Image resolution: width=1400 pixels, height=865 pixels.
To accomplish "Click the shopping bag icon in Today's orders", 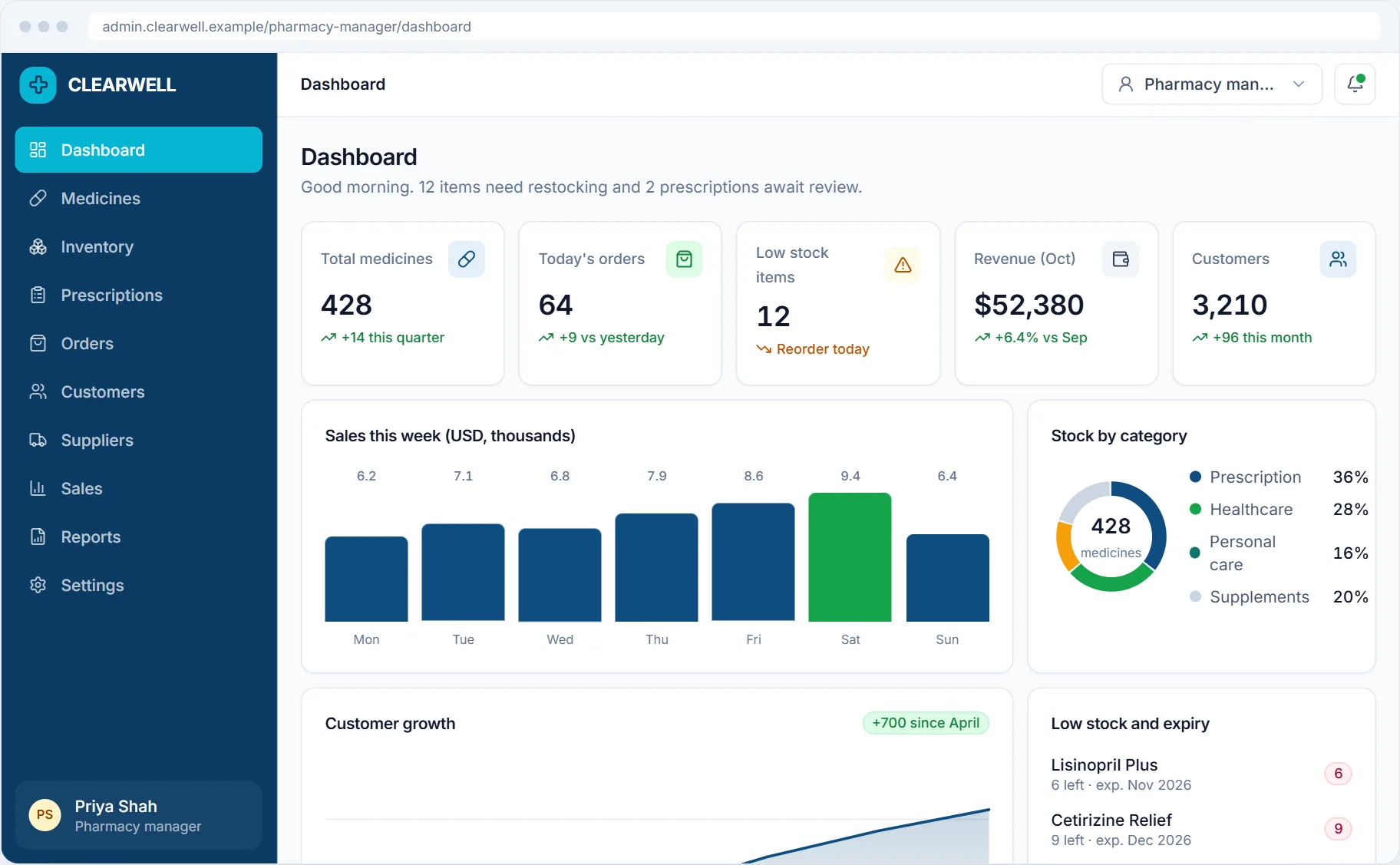I will tap(684, 259).
